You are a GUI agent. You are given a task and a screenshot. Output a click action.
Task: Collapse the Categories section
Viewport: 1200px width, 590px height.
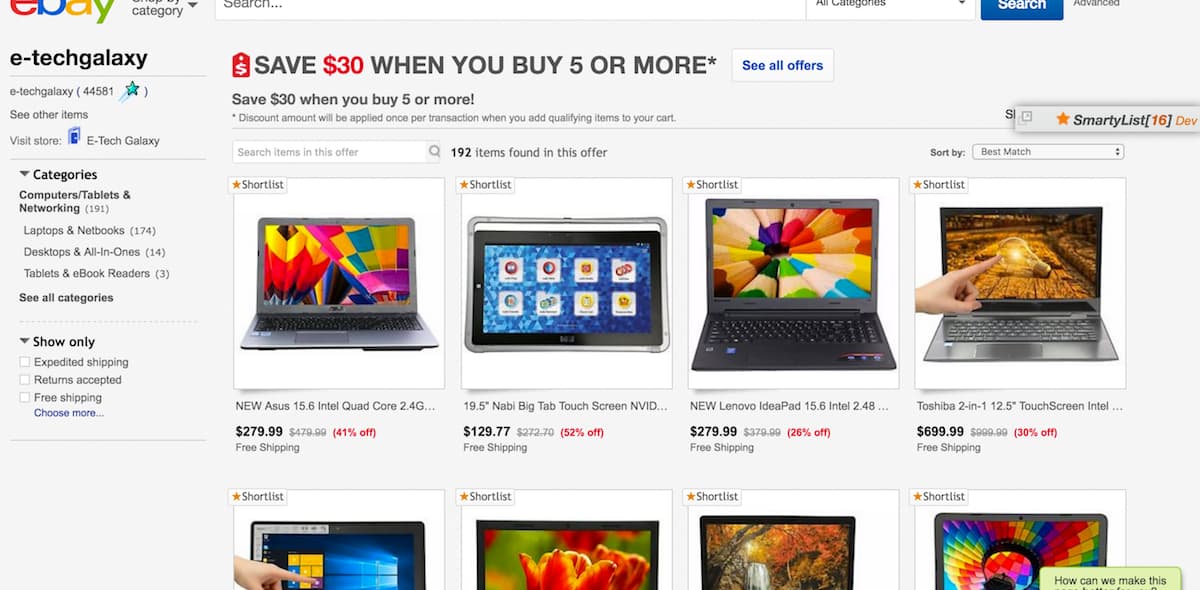(x=25, y=174)
